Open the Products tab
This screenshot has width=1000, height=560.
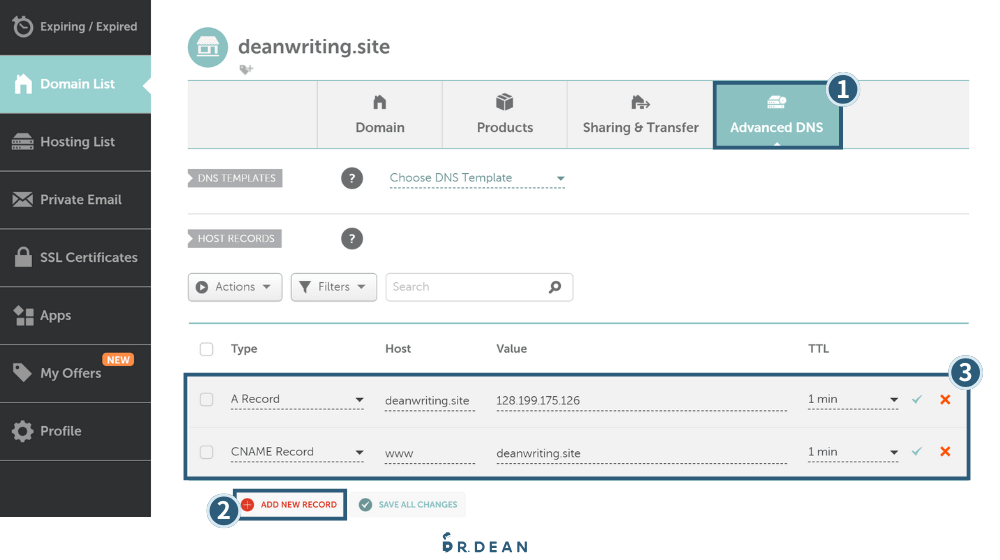(504, 115)
